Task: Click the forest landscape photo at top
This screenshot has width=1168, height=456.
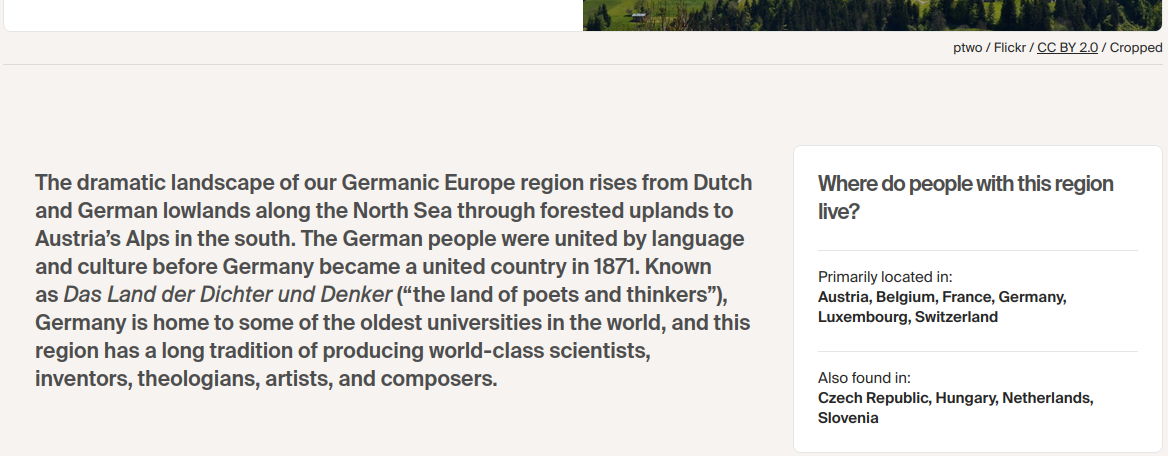Action: tap(874, 15)
